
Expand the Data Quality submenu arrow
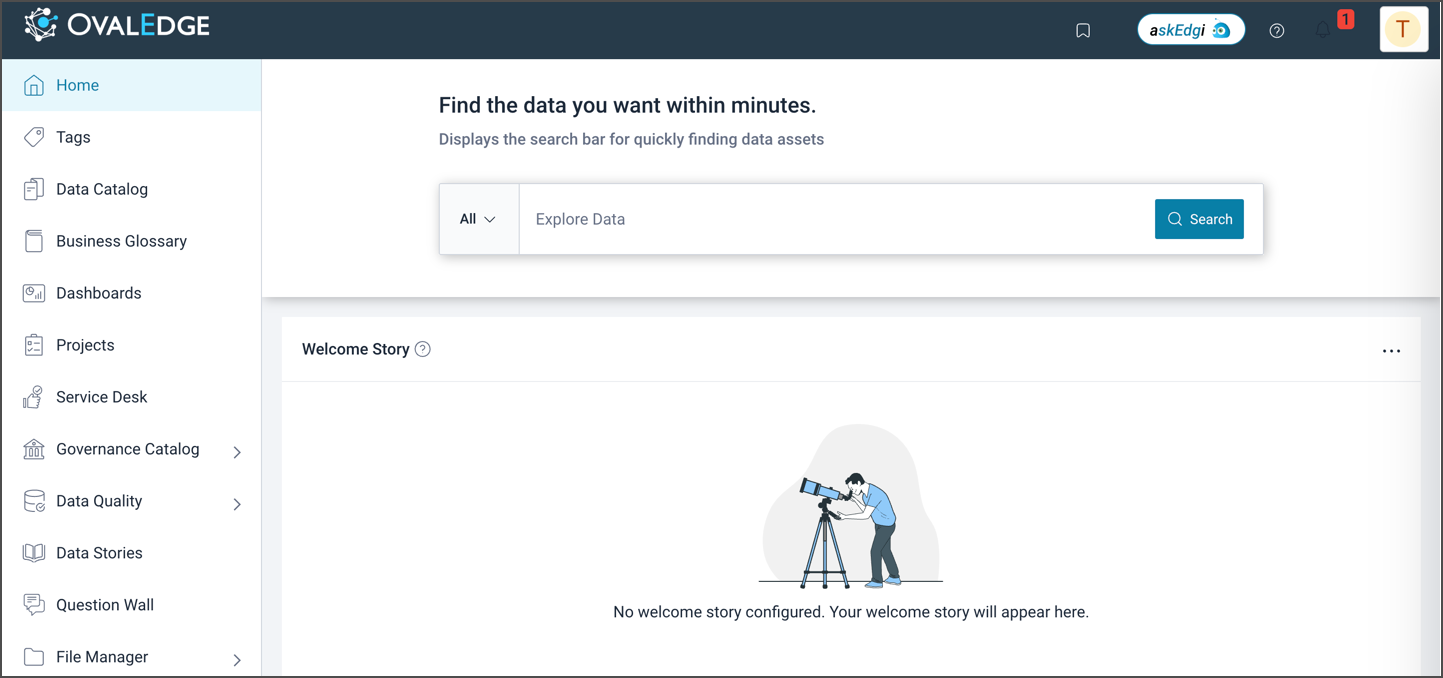click(x=237, y=504)
